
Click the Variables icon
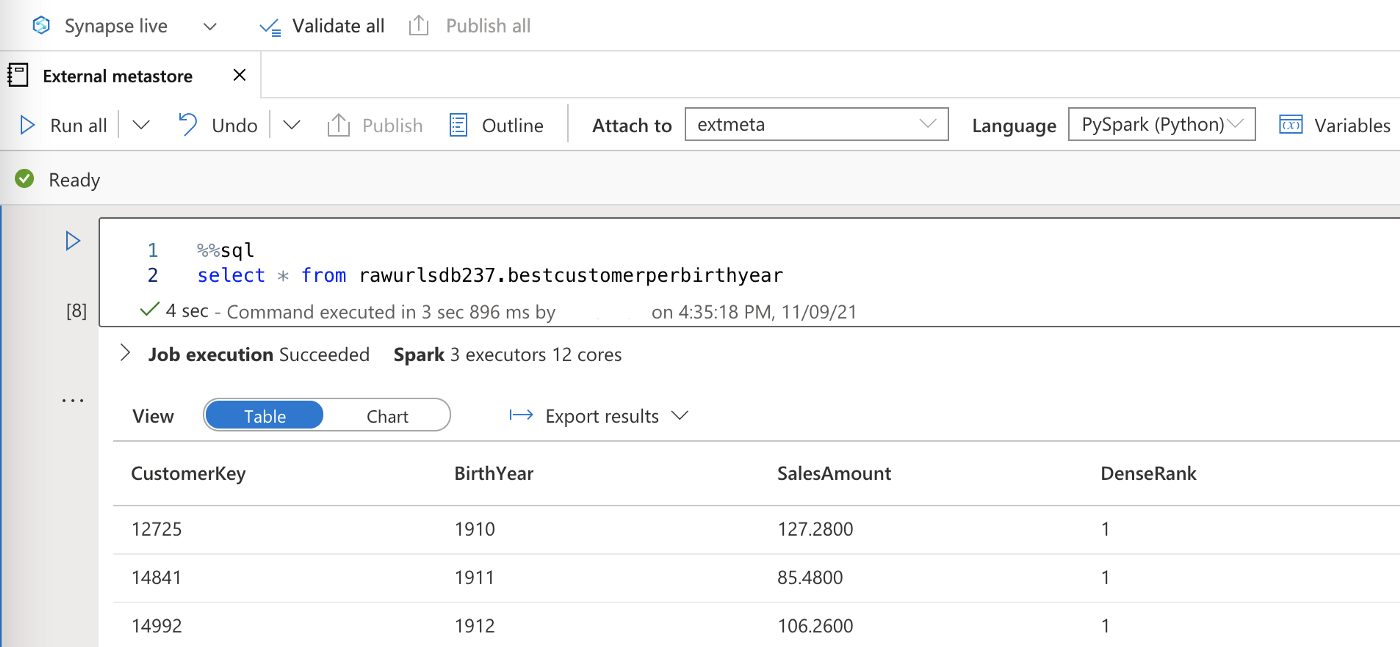click(1290, 125)
